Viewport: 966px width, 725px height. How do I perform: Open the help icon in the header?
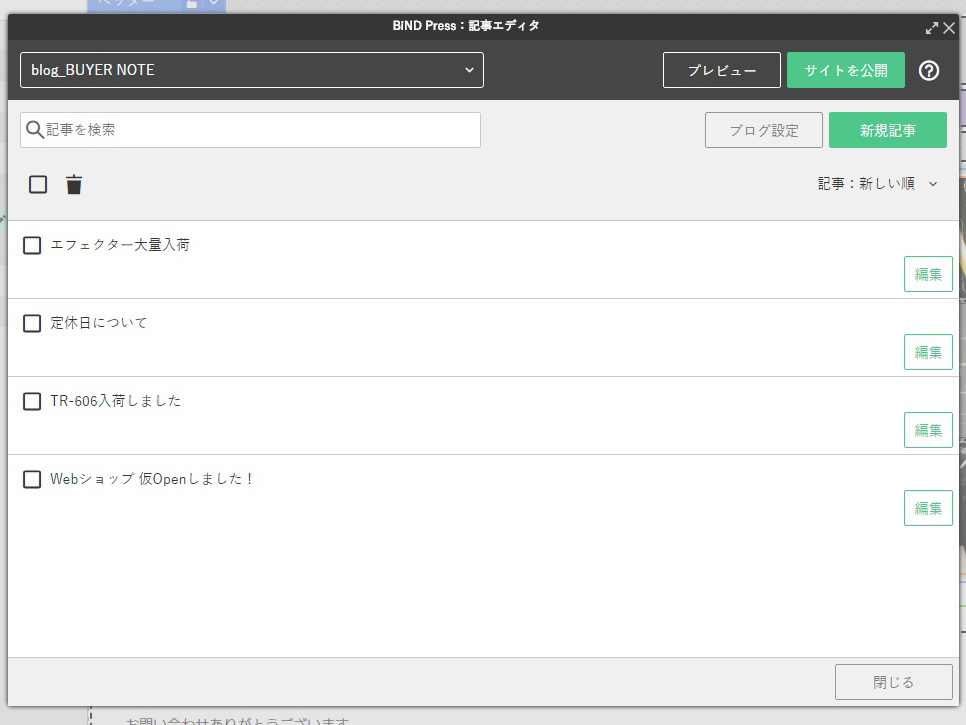929,70
